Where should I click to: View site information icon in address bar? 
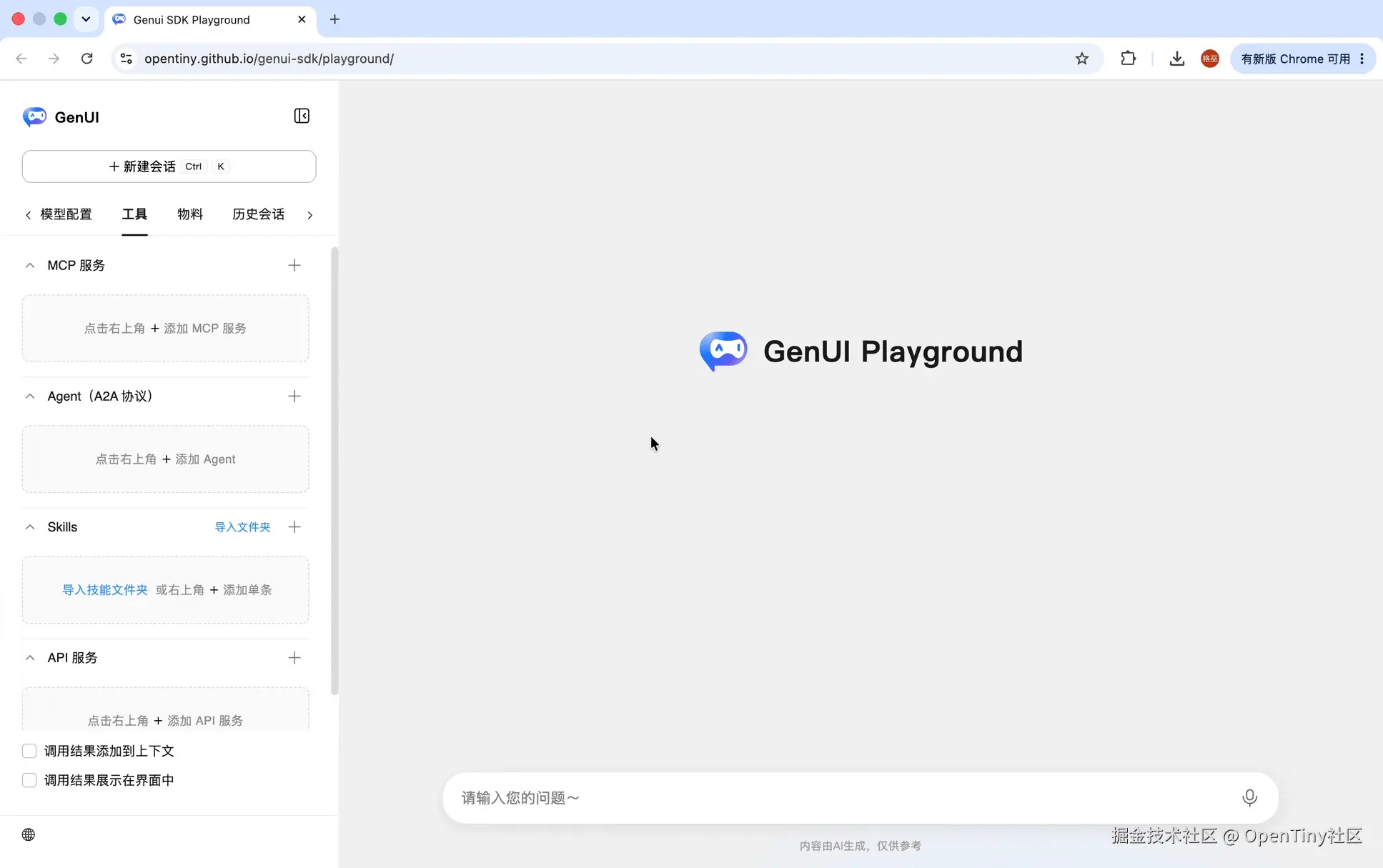point(126,59)
